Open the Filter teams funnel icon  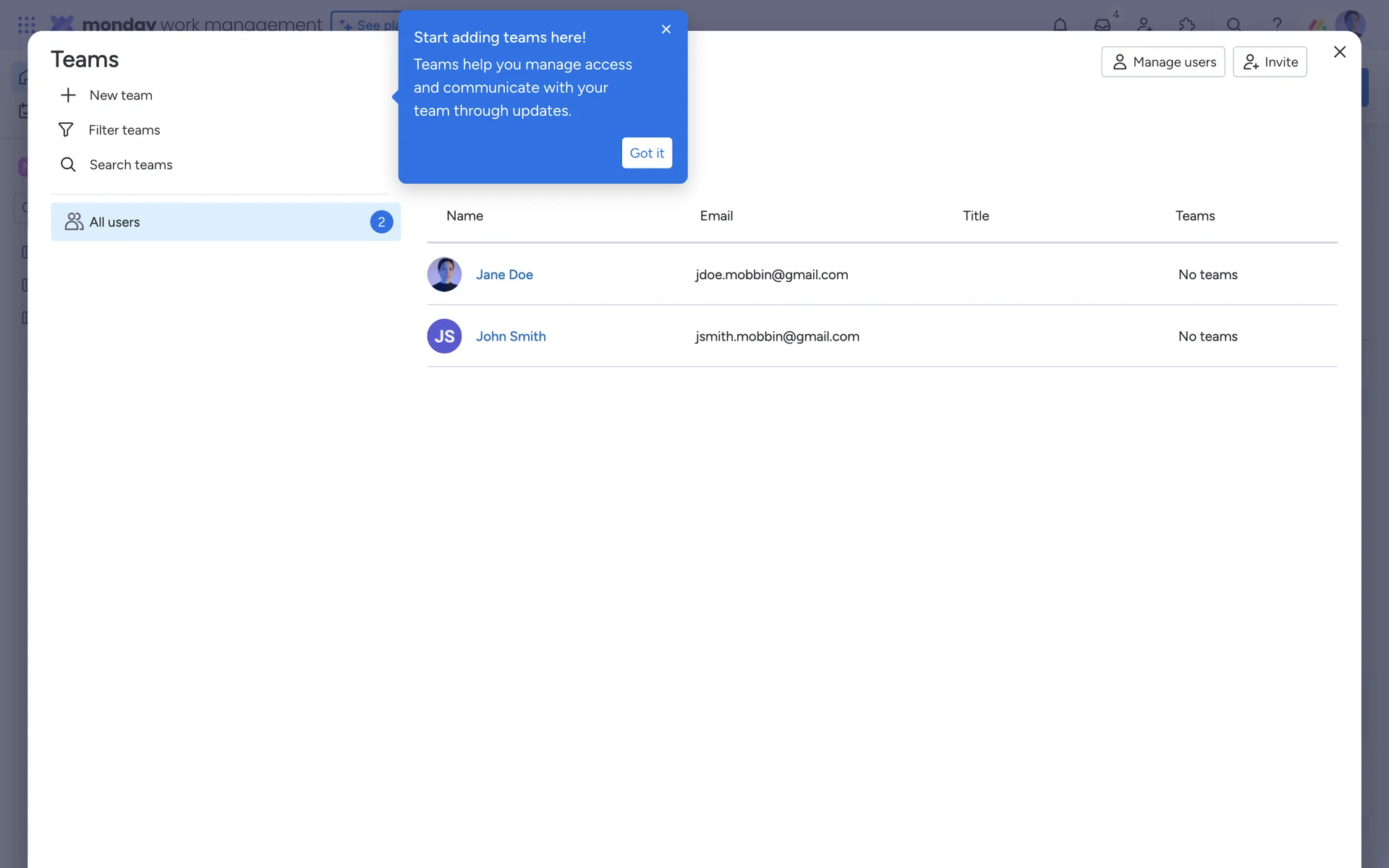point(66,129)
